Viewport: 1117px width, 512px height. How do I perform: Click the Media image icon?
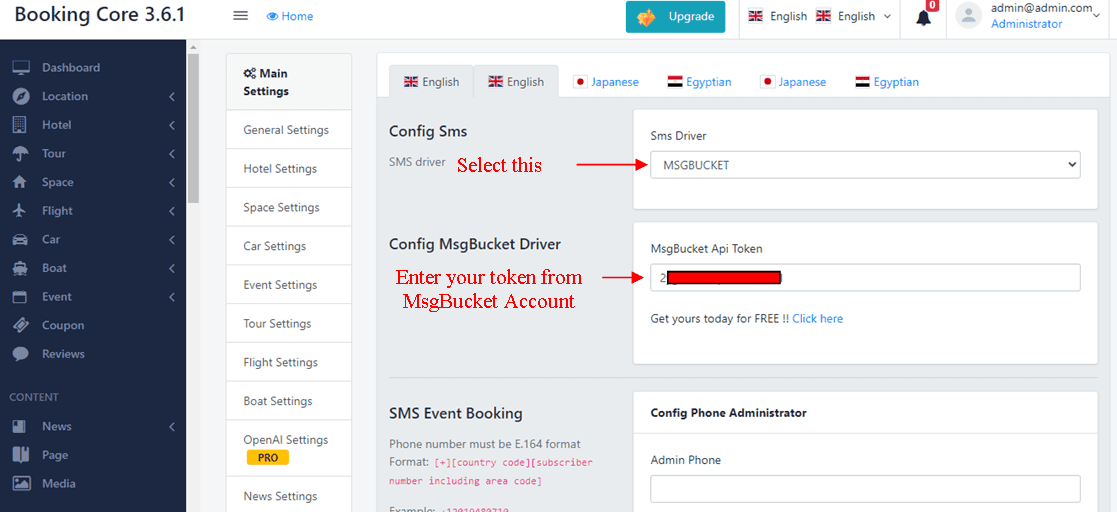20,484
